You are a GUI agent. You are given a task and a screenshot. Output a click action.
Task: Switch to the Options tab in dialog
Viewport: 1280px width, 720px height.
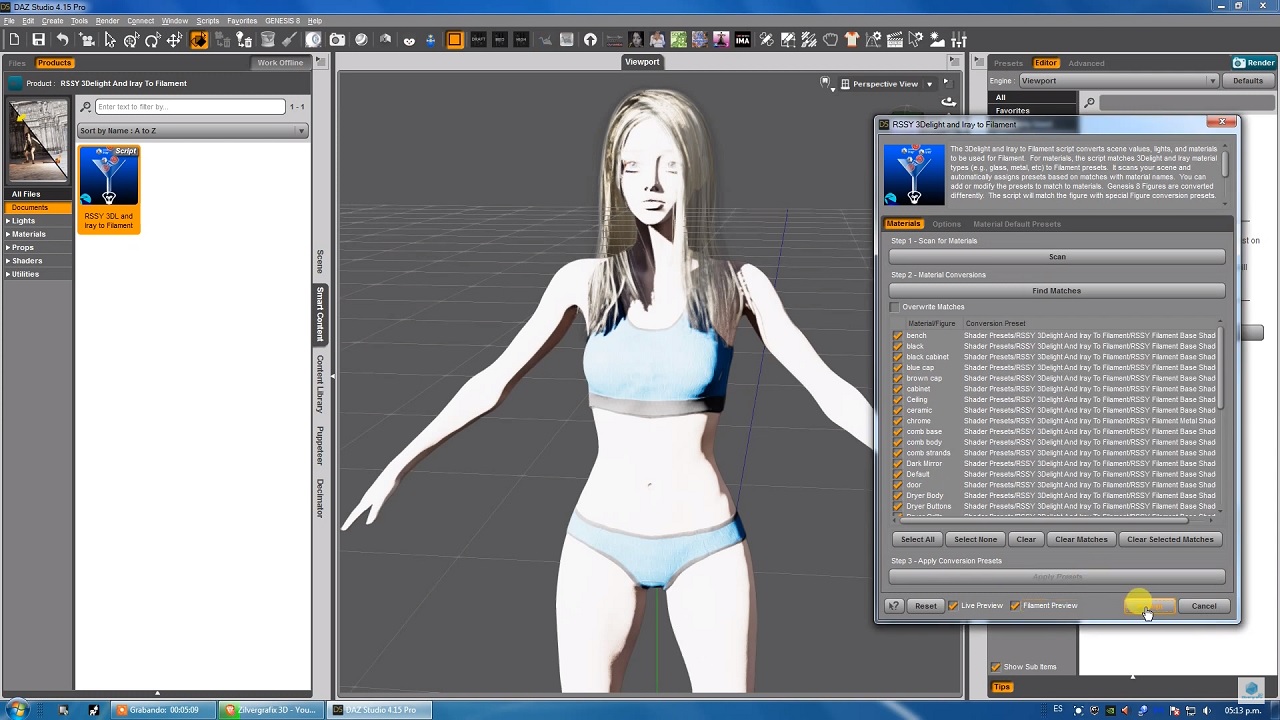pyautogui.click(x=946, y=224)
